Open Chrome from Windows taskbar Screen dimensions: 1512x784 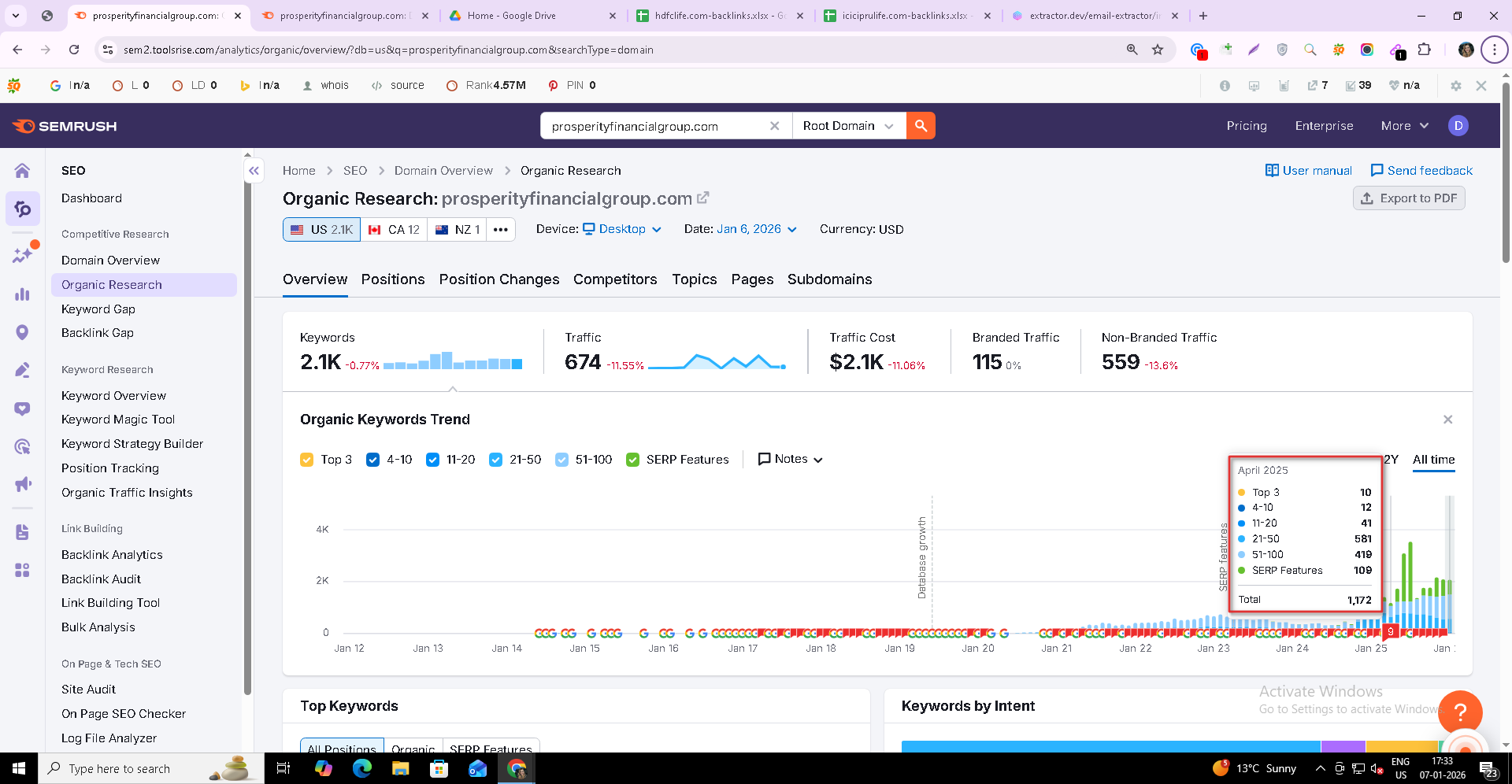(517, 768)
